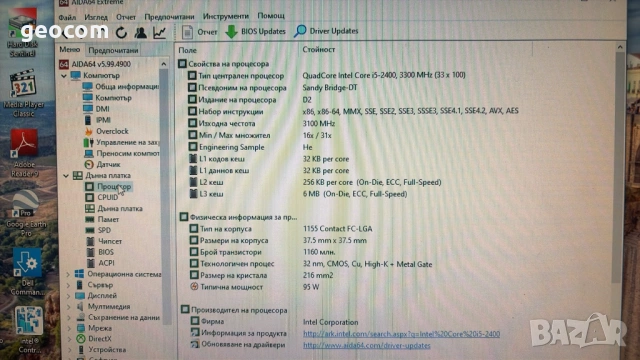Switch to the Предпочитани sidebar tab
Screen dimensions: 640x360
(113, 50)
